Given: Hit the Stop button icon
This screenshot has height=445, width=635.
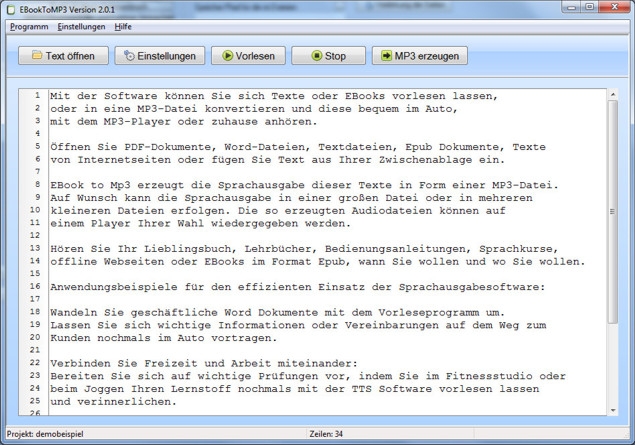Looking at the screenshot, I should (317, 56).
